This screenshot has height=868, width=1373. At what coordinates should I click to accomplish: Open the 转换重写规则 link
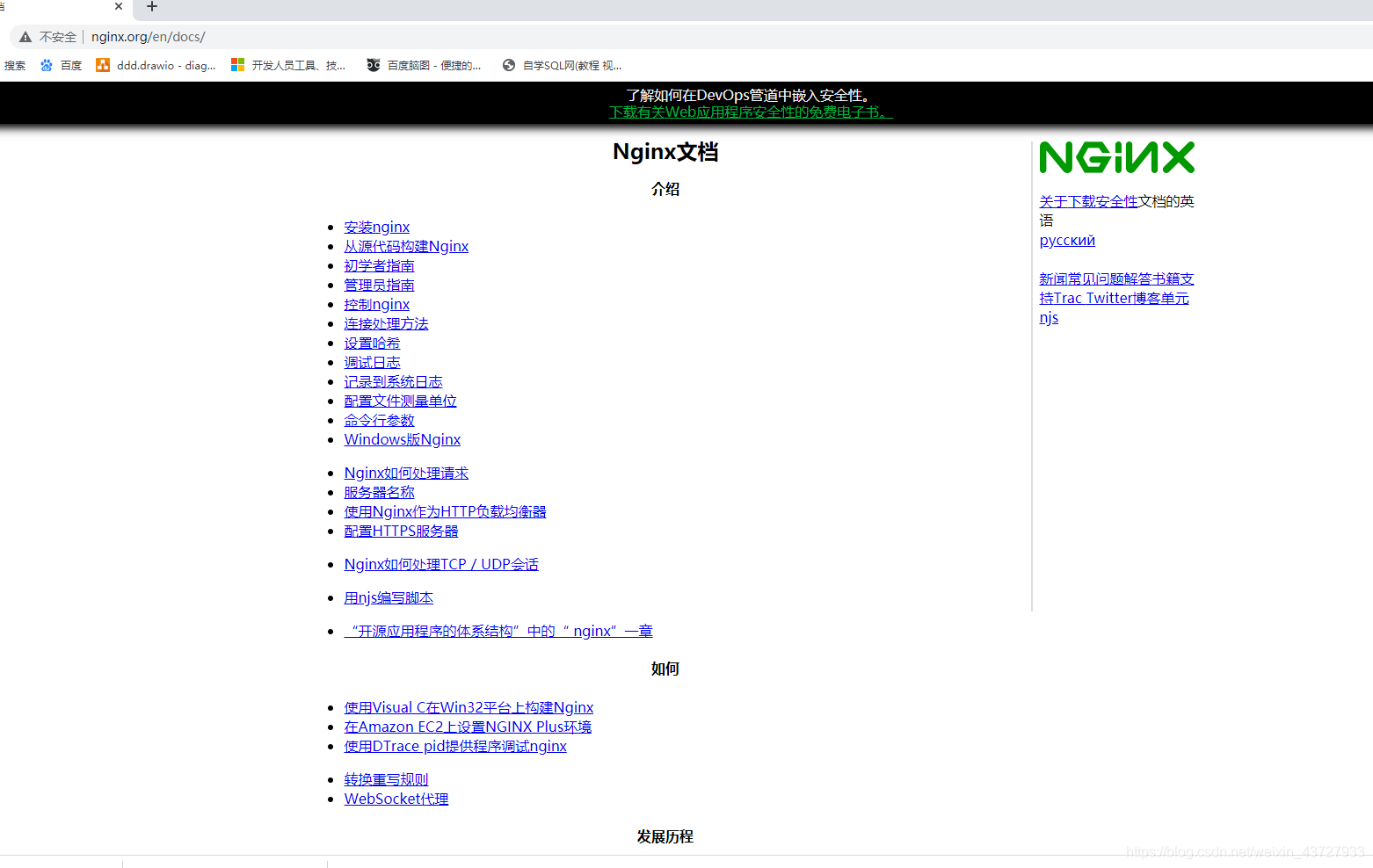pos(386,779)
